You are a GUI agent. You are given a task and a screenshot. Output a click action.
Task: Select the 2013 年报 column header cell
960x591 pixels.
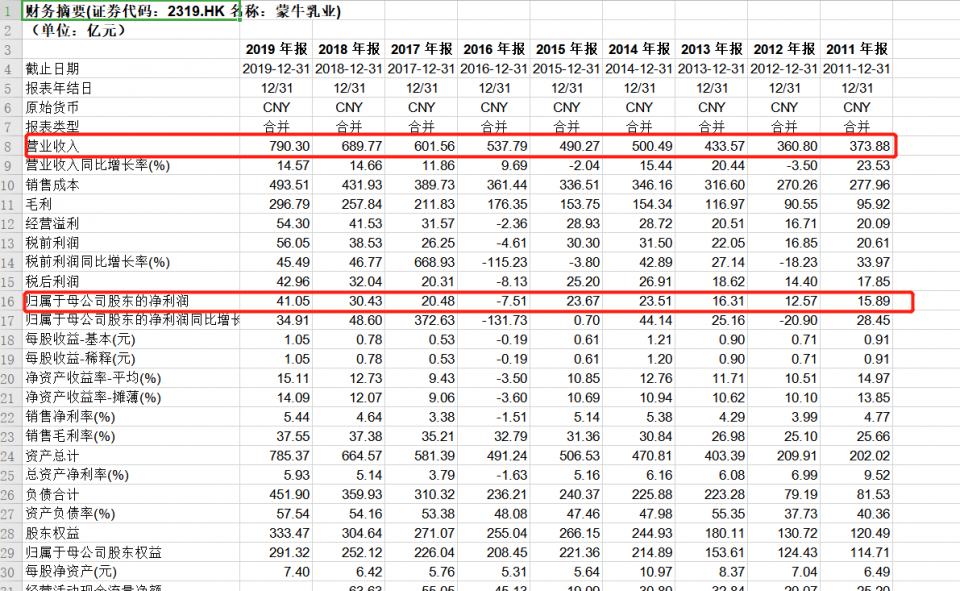coord(711,49)
